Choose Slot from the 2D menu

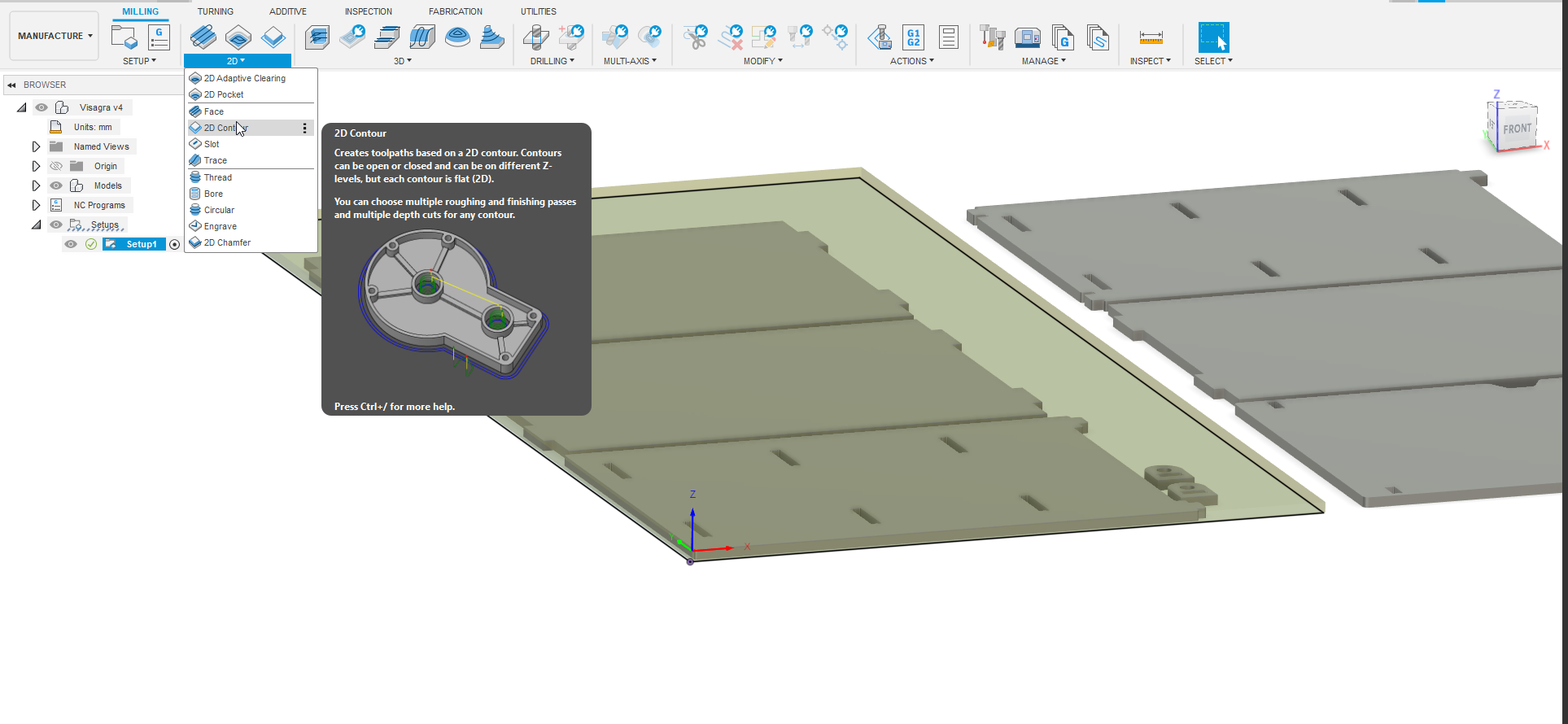[251, 144]
